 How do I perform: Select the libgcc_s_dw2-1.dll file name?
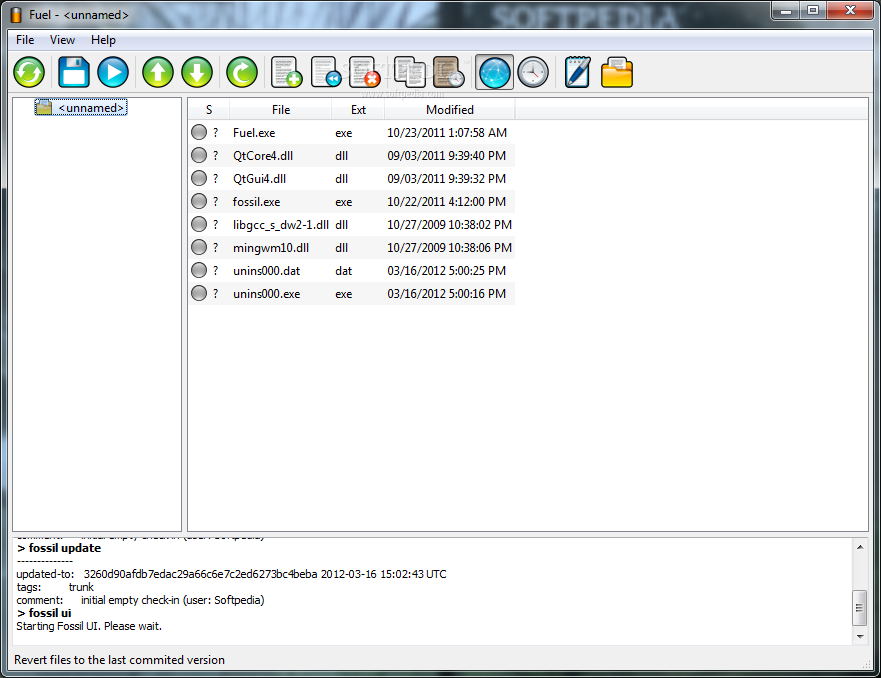pyautogui.click(x=281, y=225)
